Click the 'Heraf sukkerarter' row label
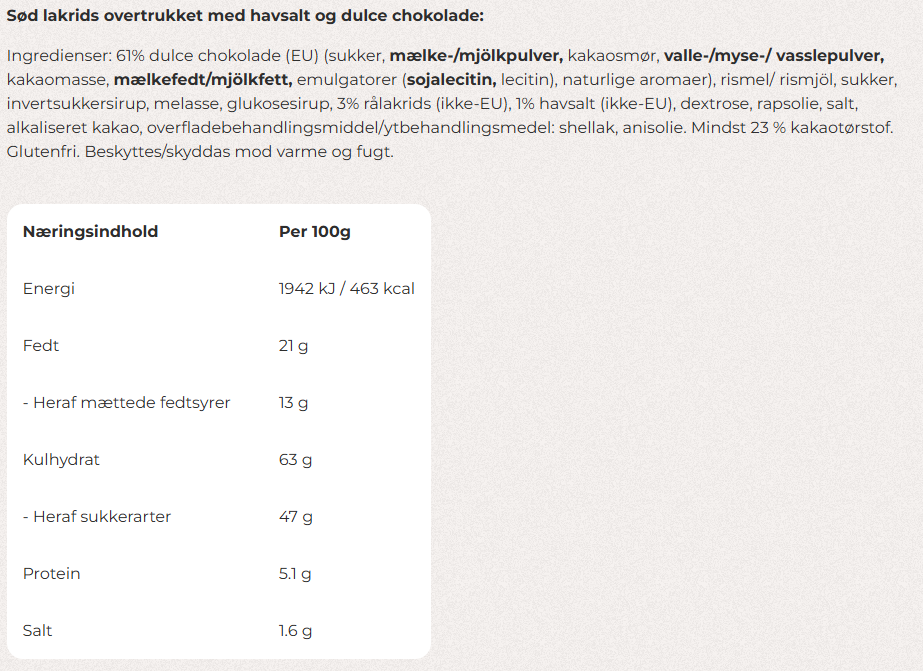 pyautogui.click(x=96, y=517)
